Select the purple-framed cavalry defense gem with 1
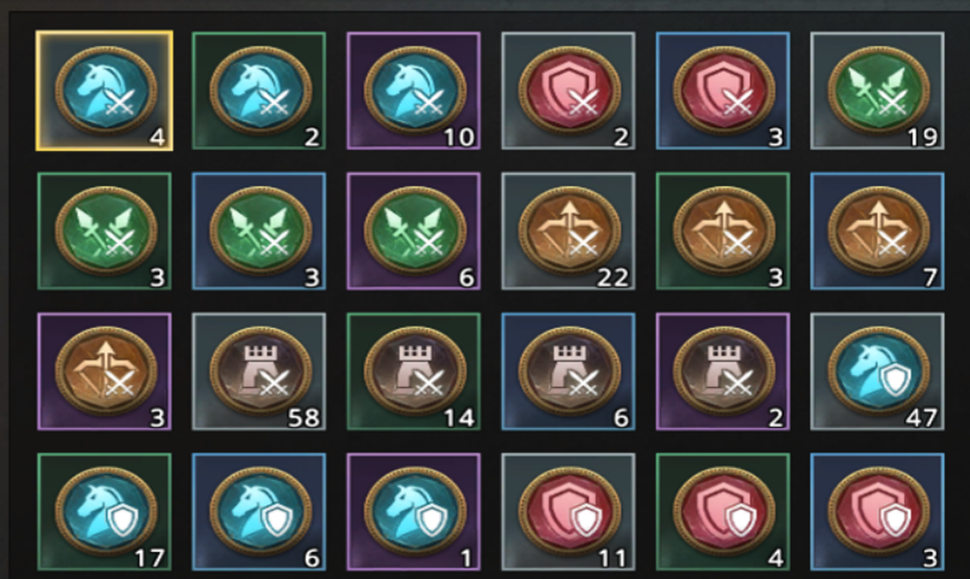This screenshot has height=579, width=970. [x=414, y=512]
